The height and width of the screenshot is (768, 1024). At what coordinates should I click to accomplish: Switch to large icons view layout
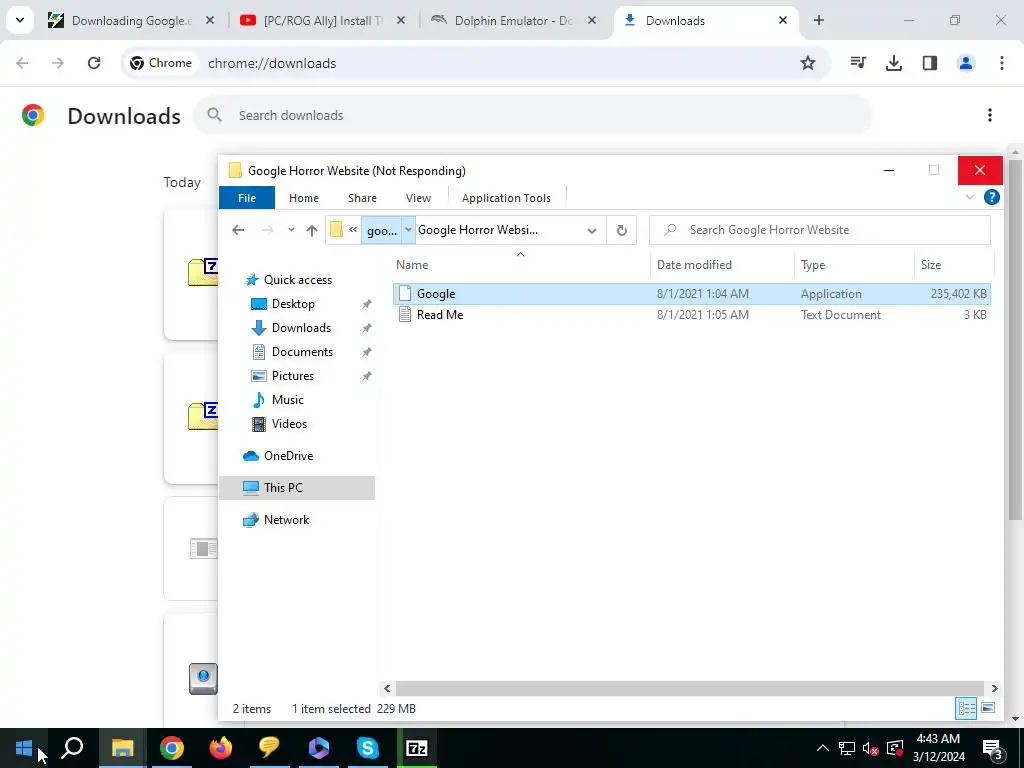tap(988, 709)
